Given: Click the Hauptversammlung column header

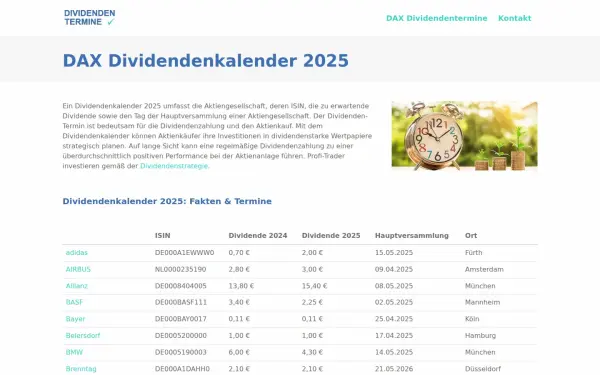Looking at the screenshot, I should pyautogui.click(x=412, y=236).
